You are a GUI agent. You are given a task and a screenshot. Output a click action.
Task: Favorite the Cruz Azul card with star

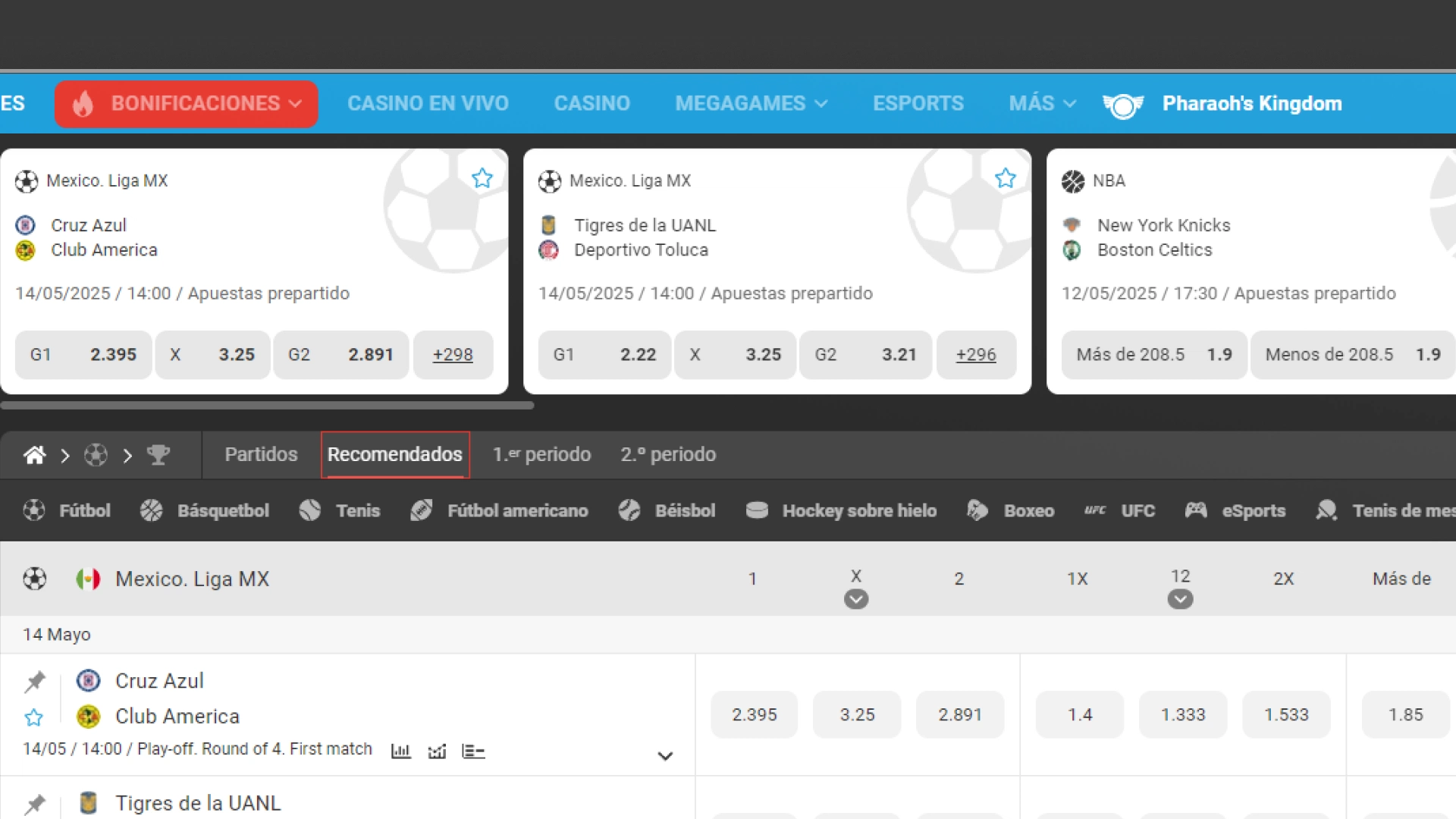coord(482,178)
